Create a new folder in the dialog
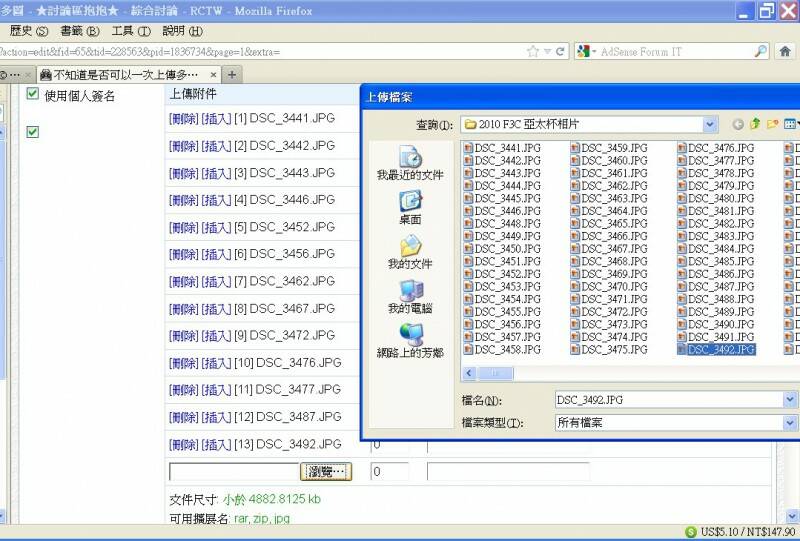800x541 pixels. point(772,124)
